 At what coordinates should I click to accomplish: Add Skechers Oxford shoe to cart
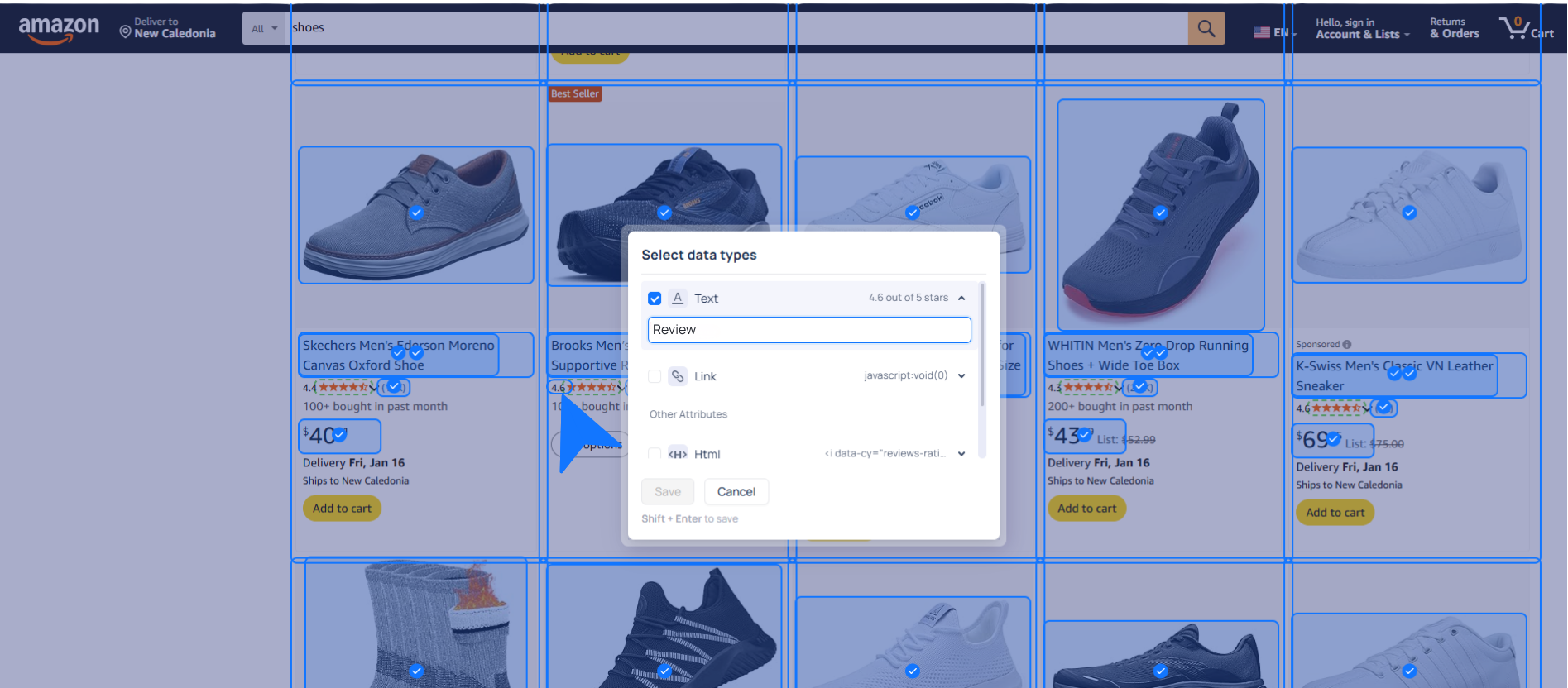(x=342, y=509)
